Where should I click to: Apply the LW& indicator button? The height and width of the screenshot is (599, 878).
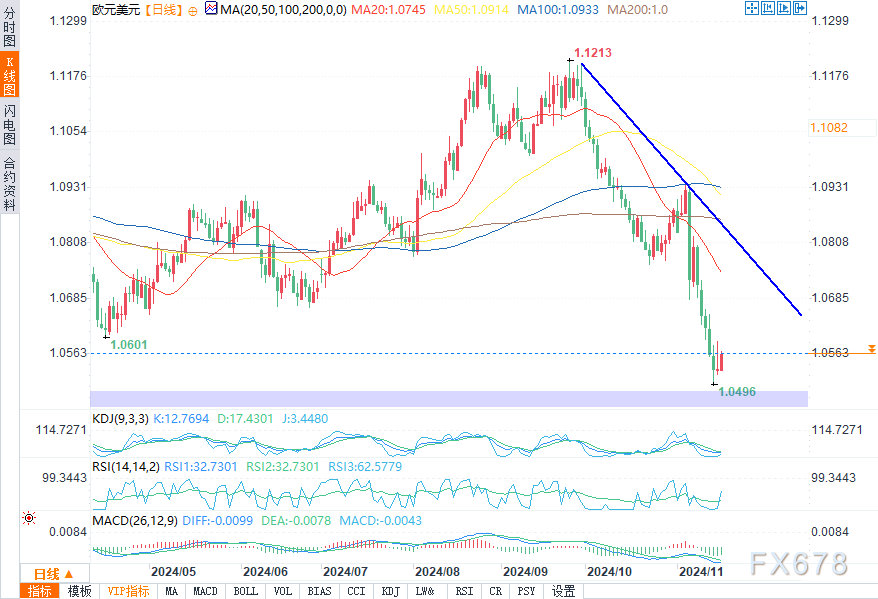[x=424, y=591]
